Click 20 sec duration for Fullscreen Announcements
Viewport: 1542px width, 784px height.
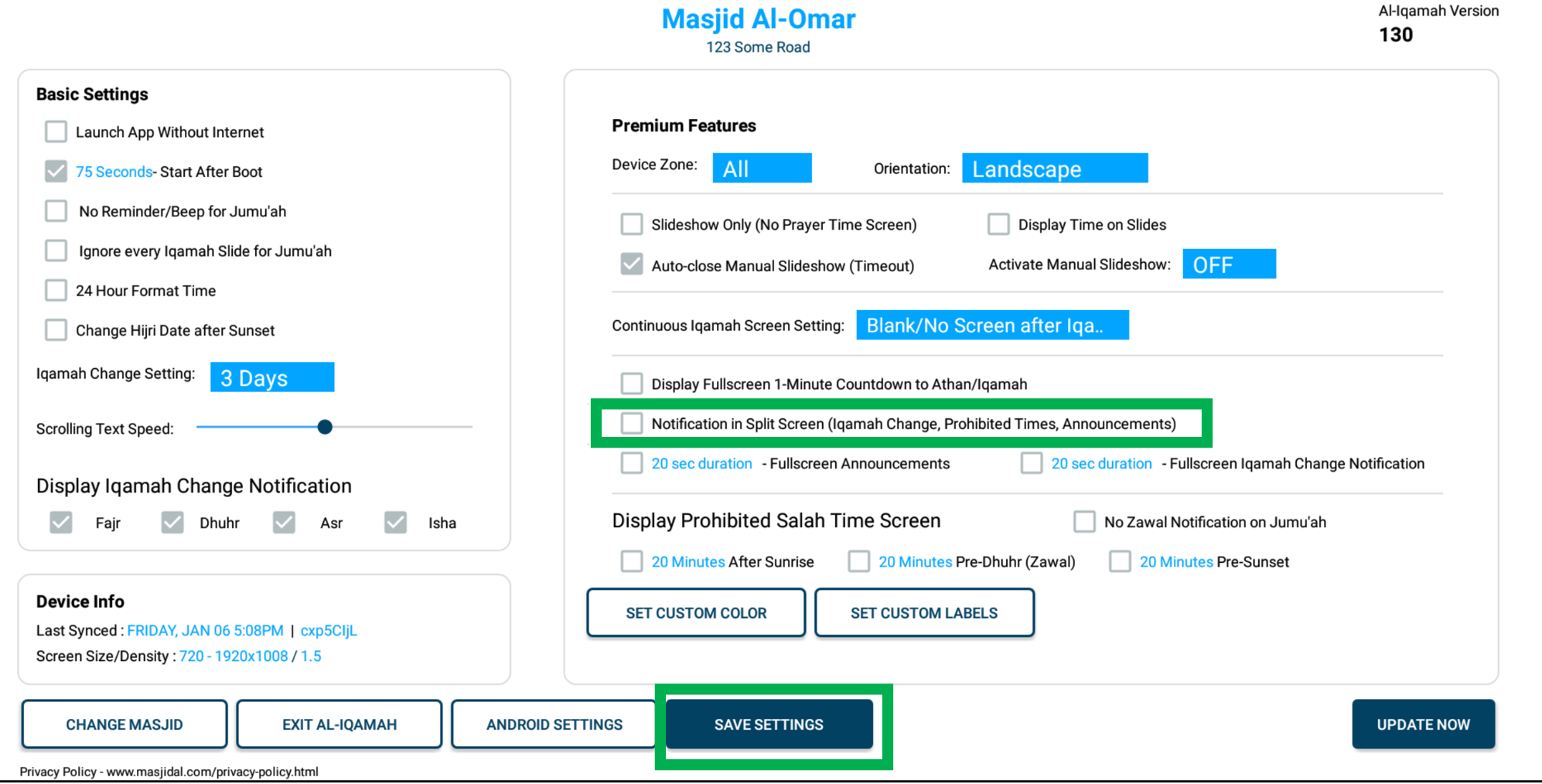tap(701, 463)
